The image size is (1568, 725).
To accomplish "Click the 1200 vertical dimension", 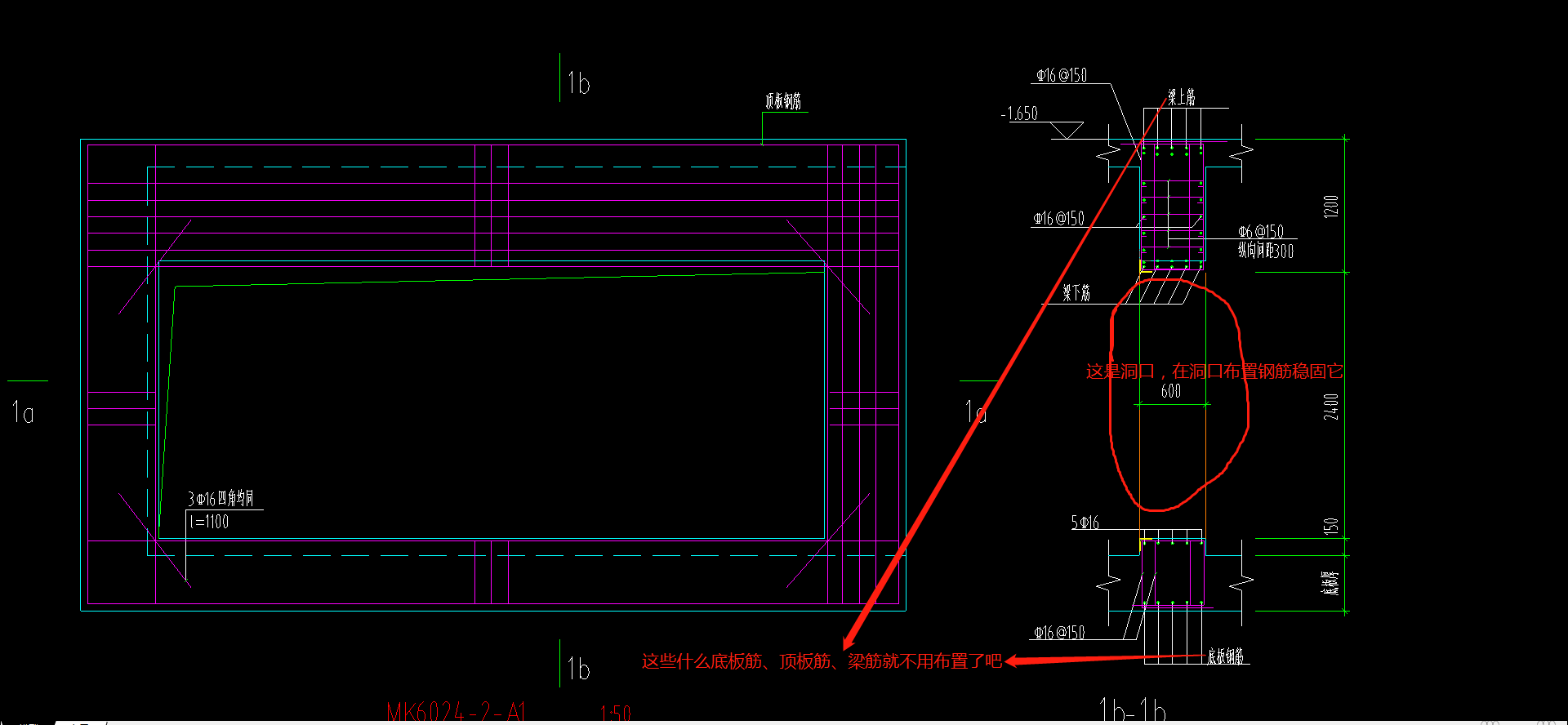I will (x=1331, y=206).
